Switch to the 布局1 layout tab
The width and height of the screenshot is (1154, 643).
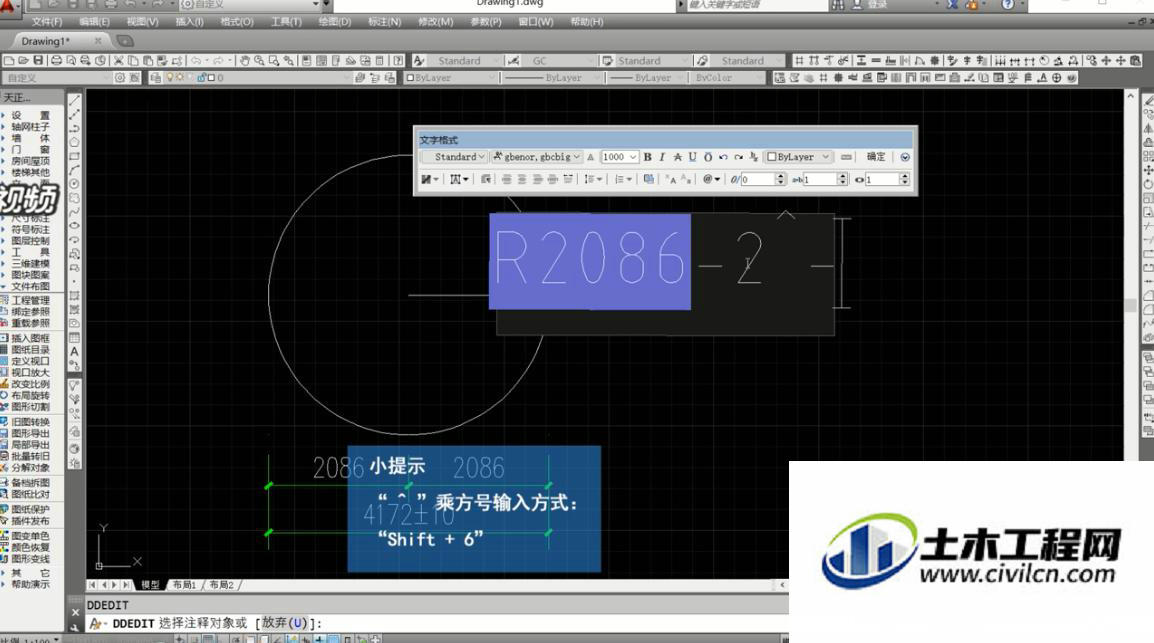[184, 585]
